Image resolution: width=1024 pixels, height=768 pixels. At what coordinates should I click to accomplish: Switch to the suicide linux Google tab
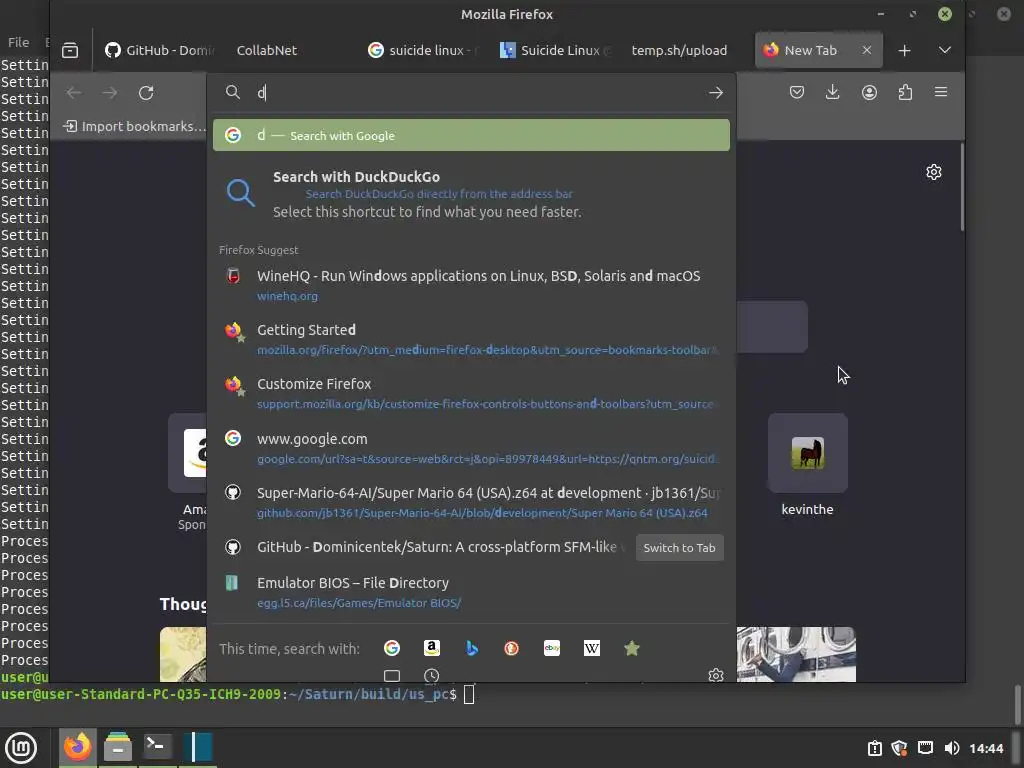pyautogui.click(x=424, y=50)
